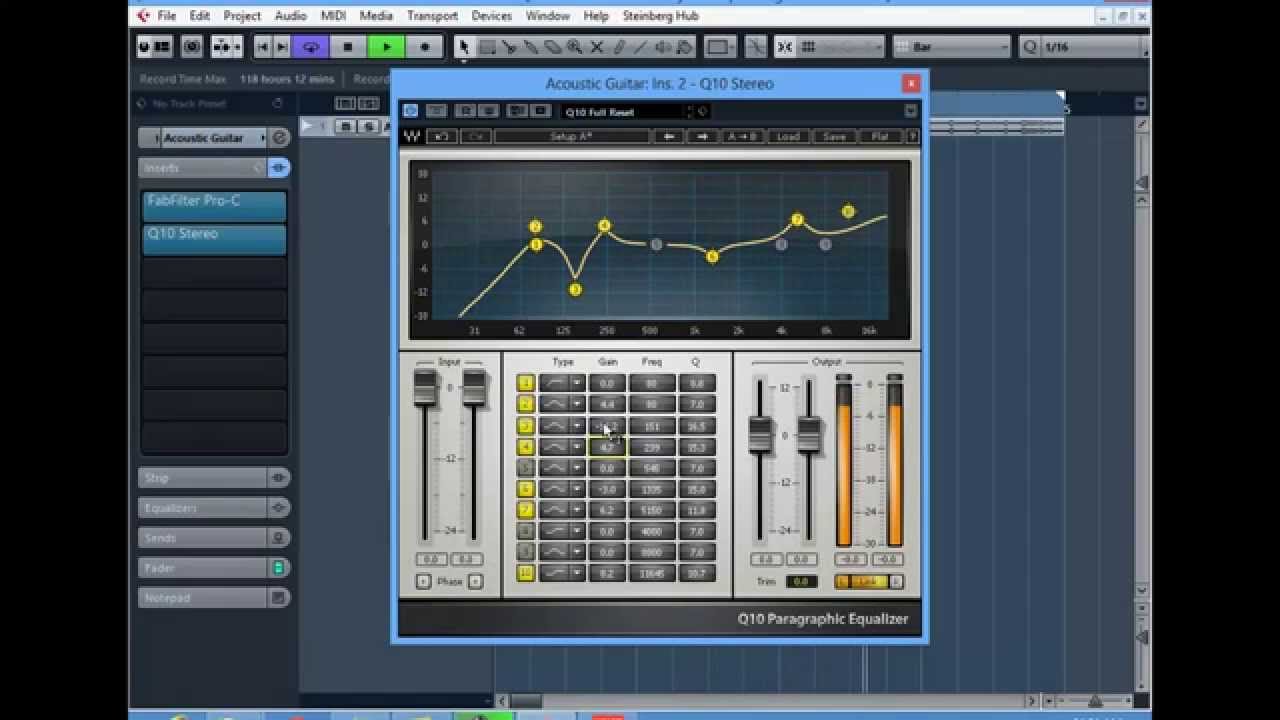Click the left Output fader handle
Screen dimensions: 1280x720
(x=760, y=435)
